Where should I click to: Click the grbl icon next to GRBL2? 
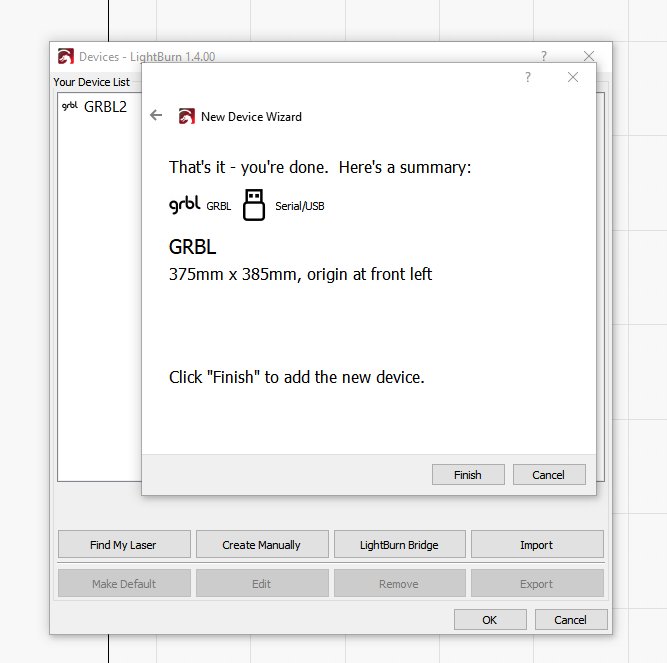click(70, 105)
